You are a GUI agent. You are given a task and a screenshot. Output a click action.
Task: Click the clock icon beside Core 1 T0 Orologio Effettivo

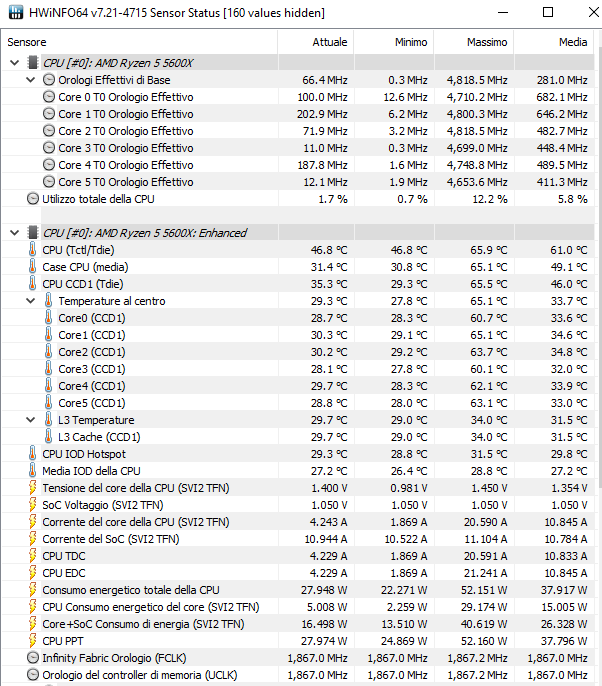coord(49,114)
